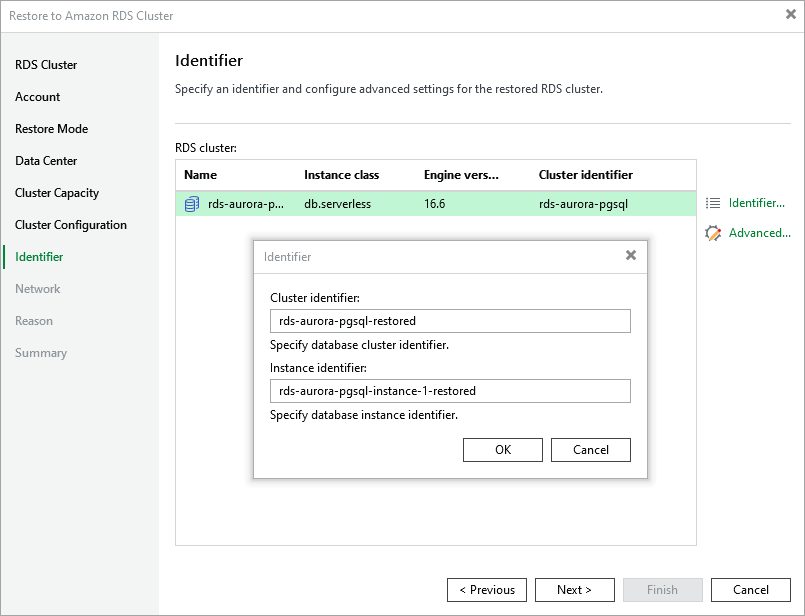Click the Advanced settings gear icon
805x616 pixels.
click(713, 233)
